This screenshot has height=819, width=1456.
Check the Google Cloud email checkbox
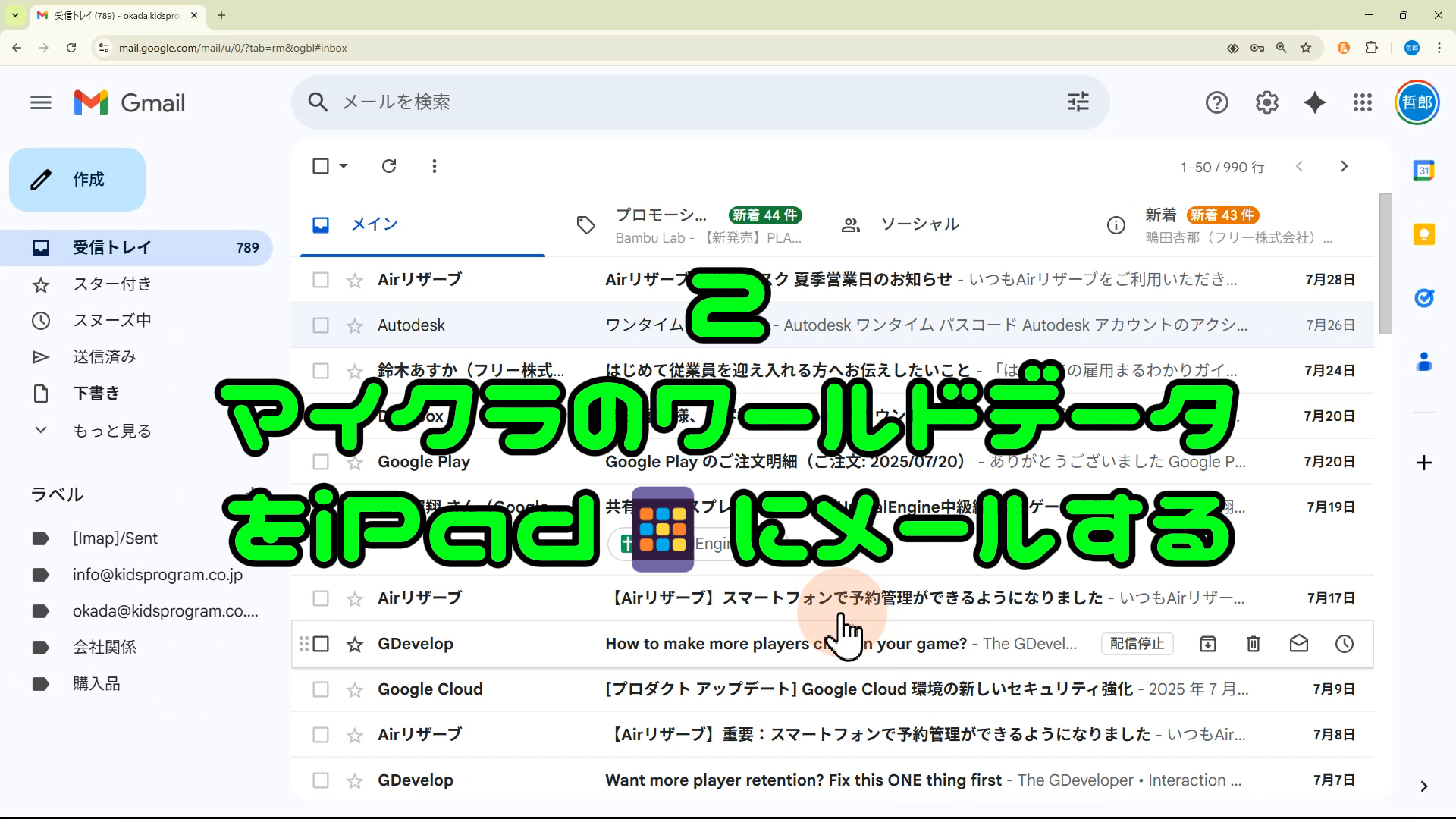pyautogui.click(x=321, y=689)
